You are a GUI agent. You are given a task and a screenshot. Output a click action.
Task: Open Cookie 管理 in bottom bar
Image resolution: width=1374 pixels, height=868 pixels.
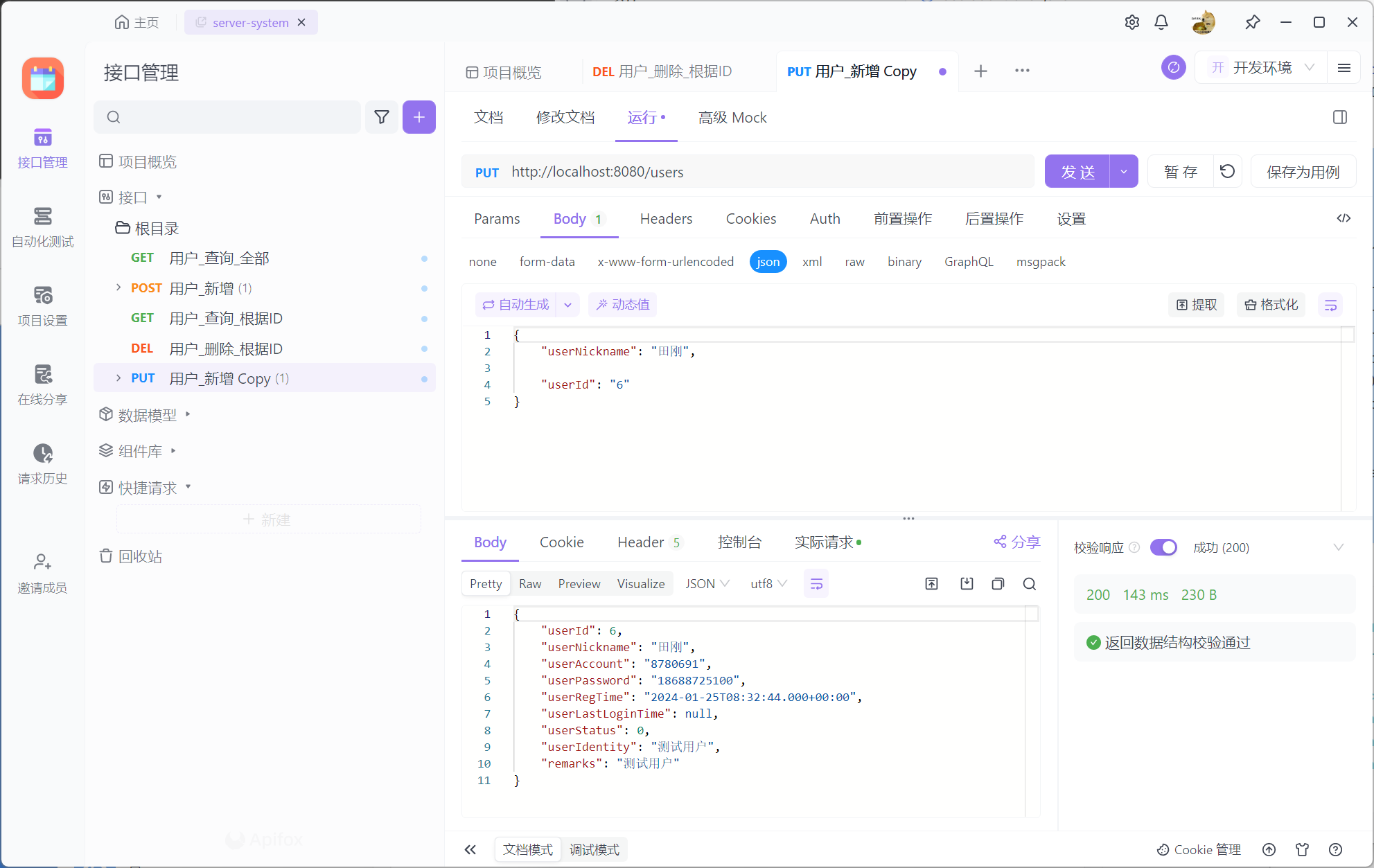[1199, 849]
